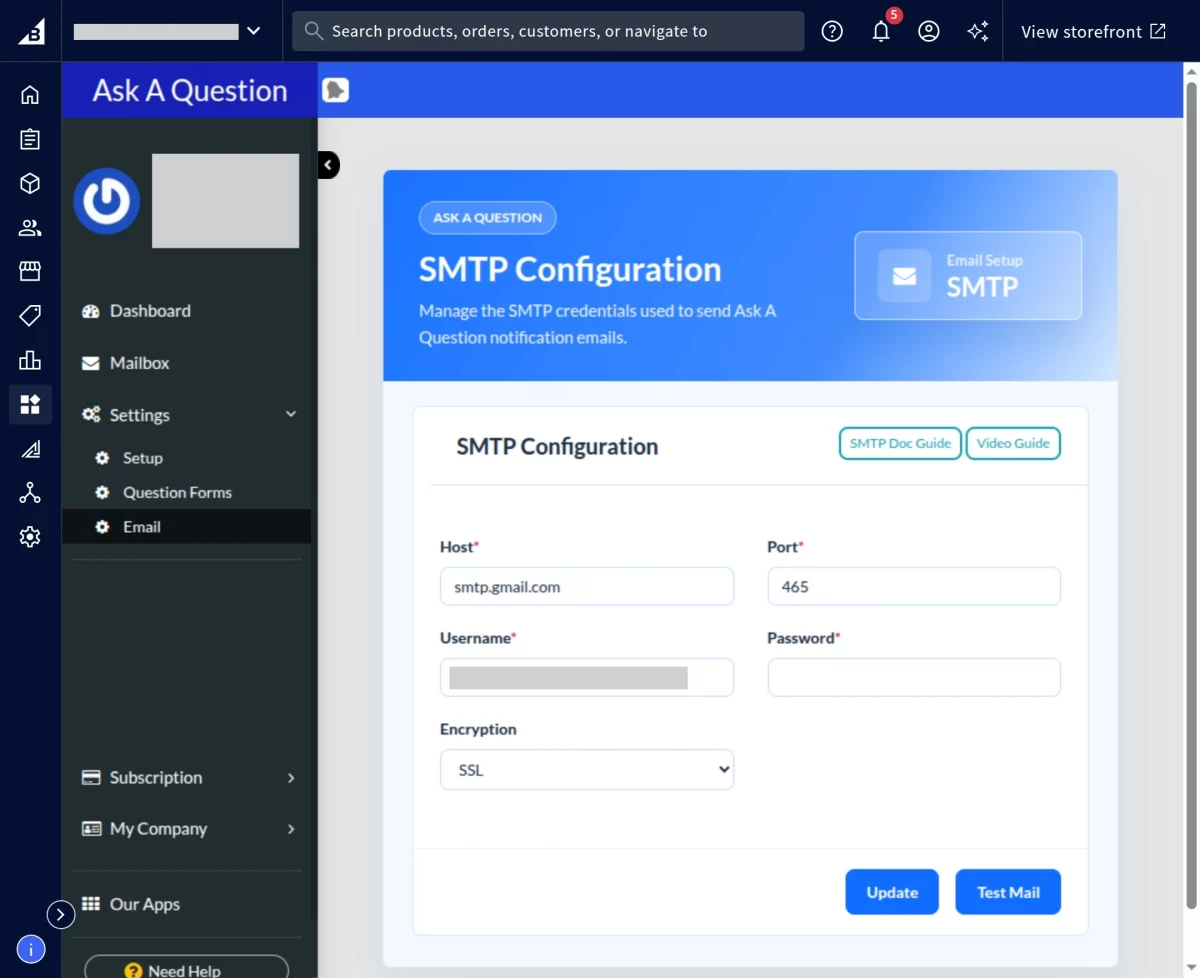1200x978 pixels.
Task: Open the BigCommerce logo home link
Action: pos(30,31)
